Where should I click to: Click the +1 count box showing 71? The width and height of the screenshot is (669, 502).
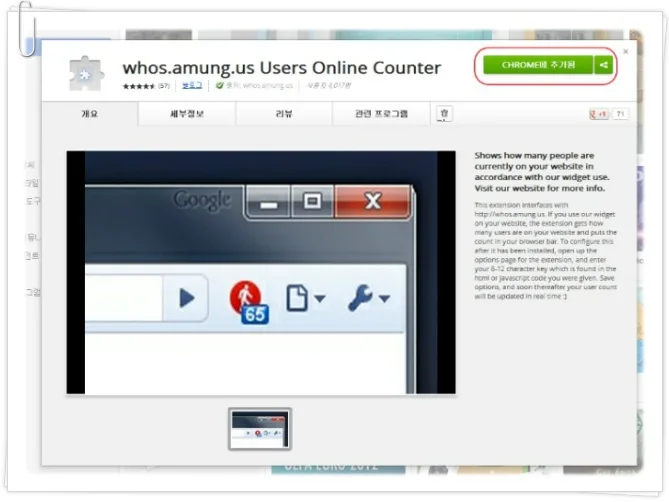(620, 114)
